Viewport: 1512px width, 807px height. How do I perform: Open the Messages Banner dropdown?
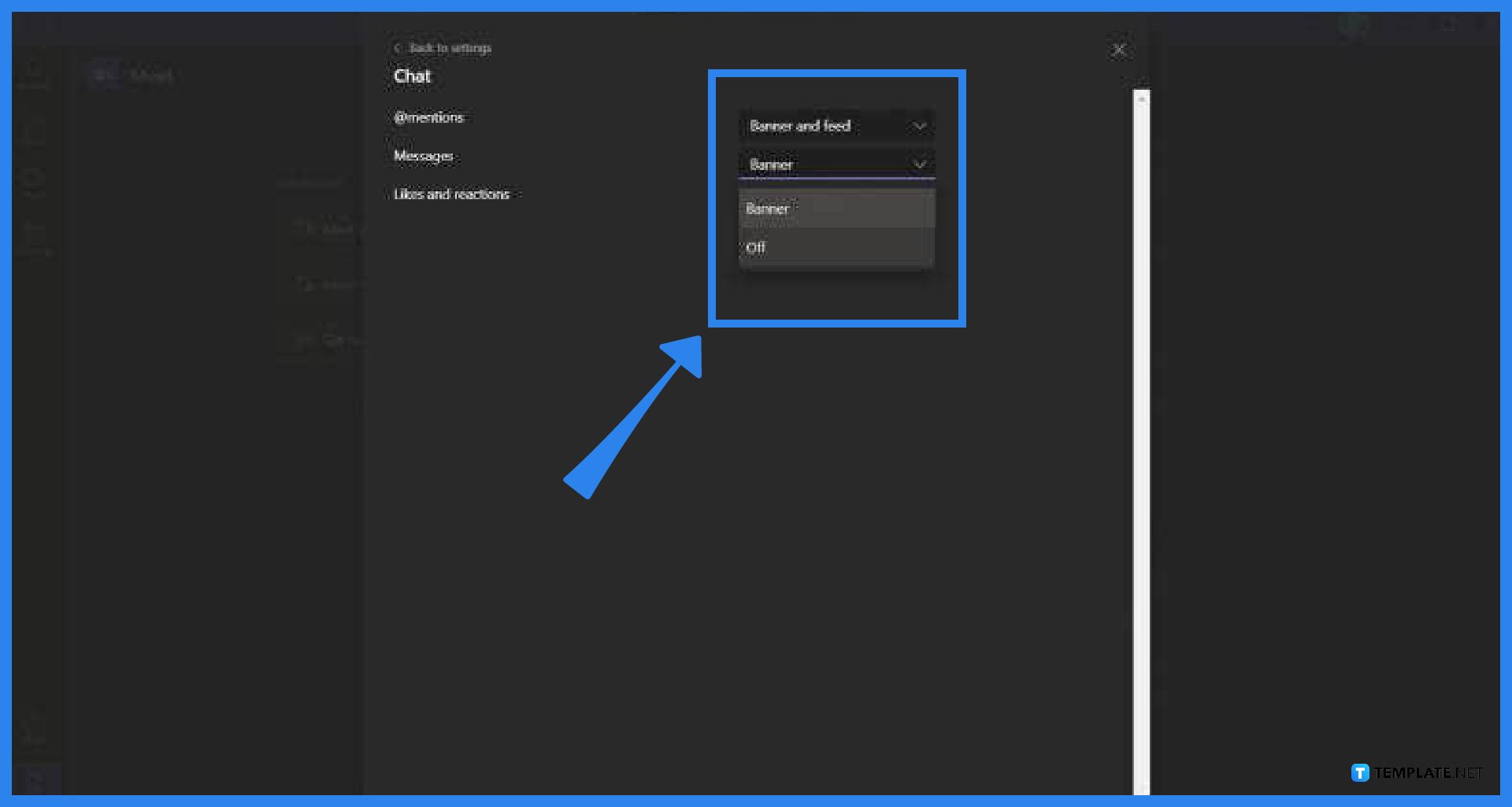pyautogui.click(x=836, y=165)
